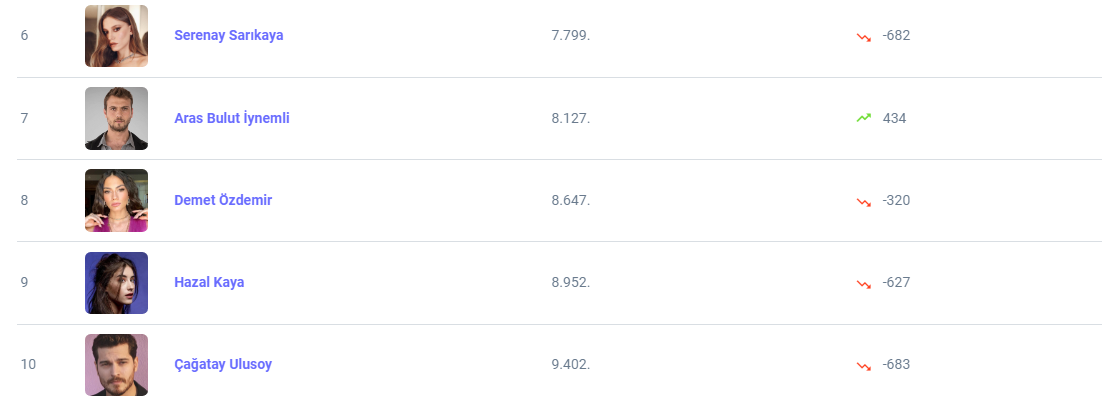The height and width of the screenshot is (403, 1119).
Task: Open the Çağatay Ulusoy name link
Action: pyautogui.click(x=223, y=364)
